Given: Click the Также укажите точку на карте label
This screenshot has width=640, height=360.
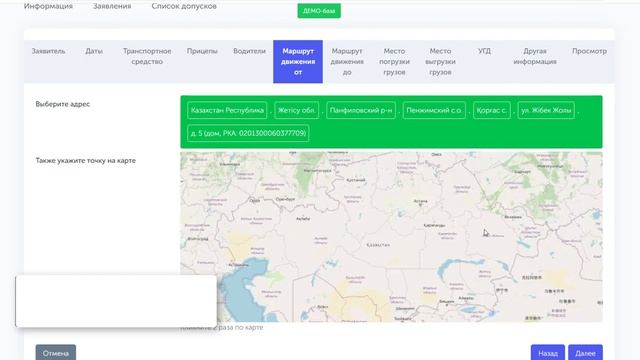Looking at the screenshot, I should point(85,160).
